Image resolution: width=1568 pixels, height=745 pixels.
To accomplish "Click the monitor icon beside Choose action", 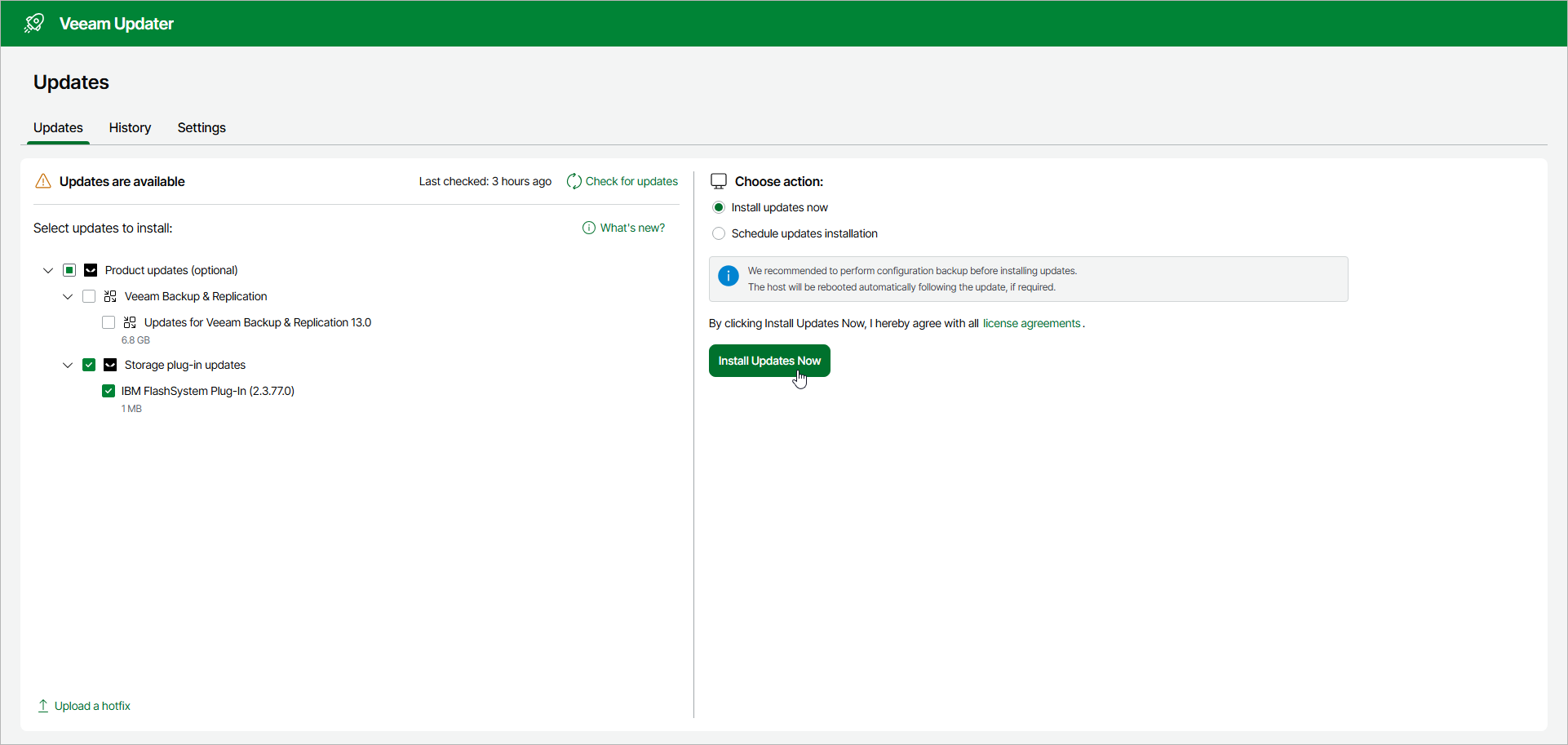I will pyautogui.click(x=719, y=181).
